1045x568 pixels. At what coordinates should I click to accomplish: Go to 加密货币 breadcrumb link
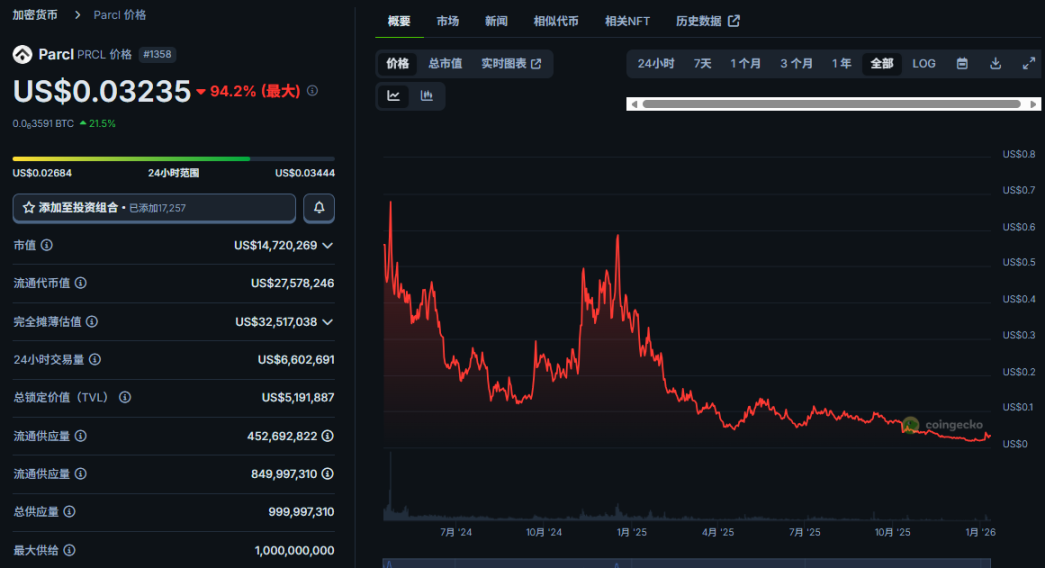coord(35,15)
